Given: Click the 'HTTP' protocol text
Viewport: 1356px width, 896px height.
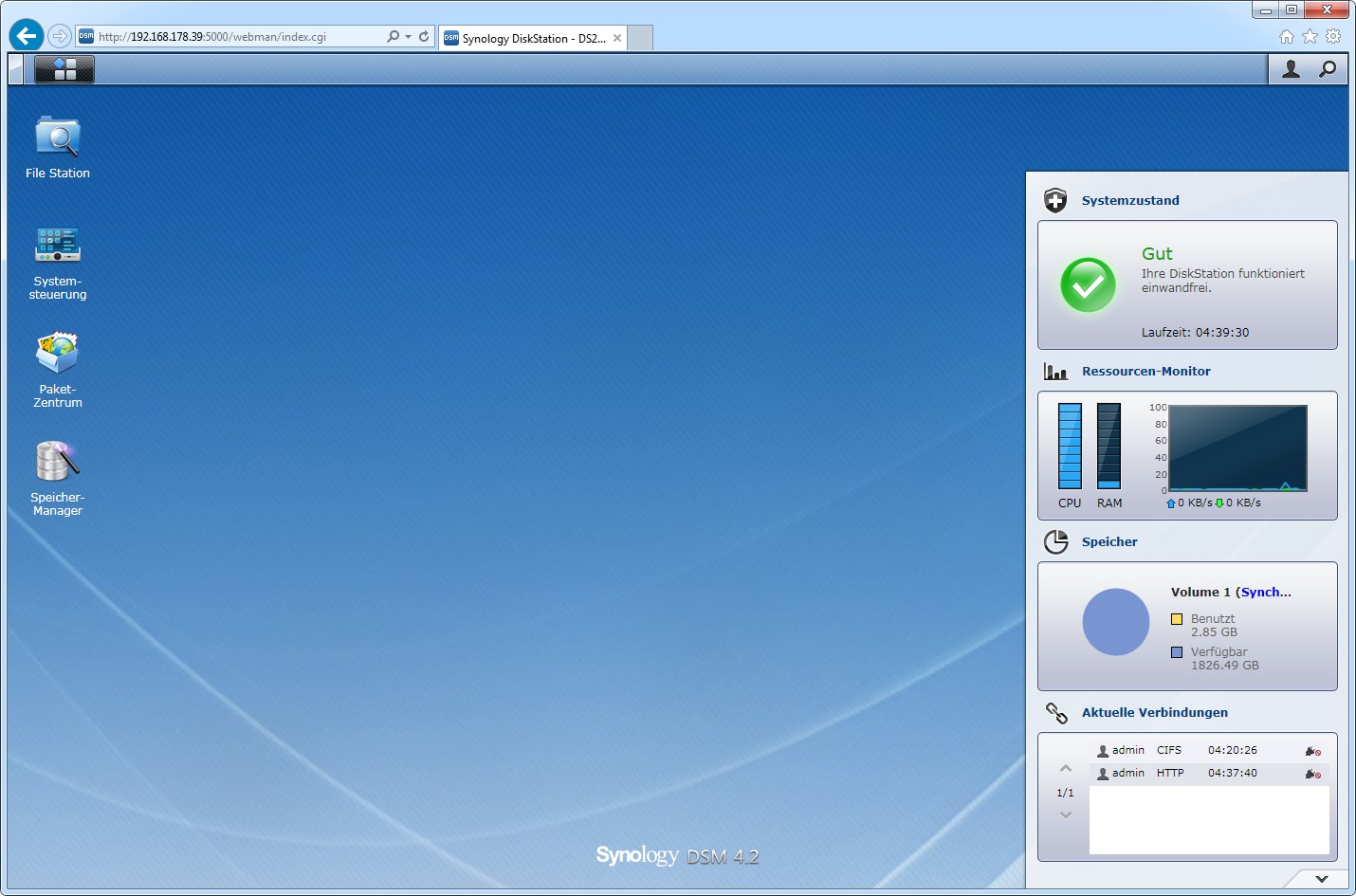Looking at the screenshot, I should [1170, 773].
